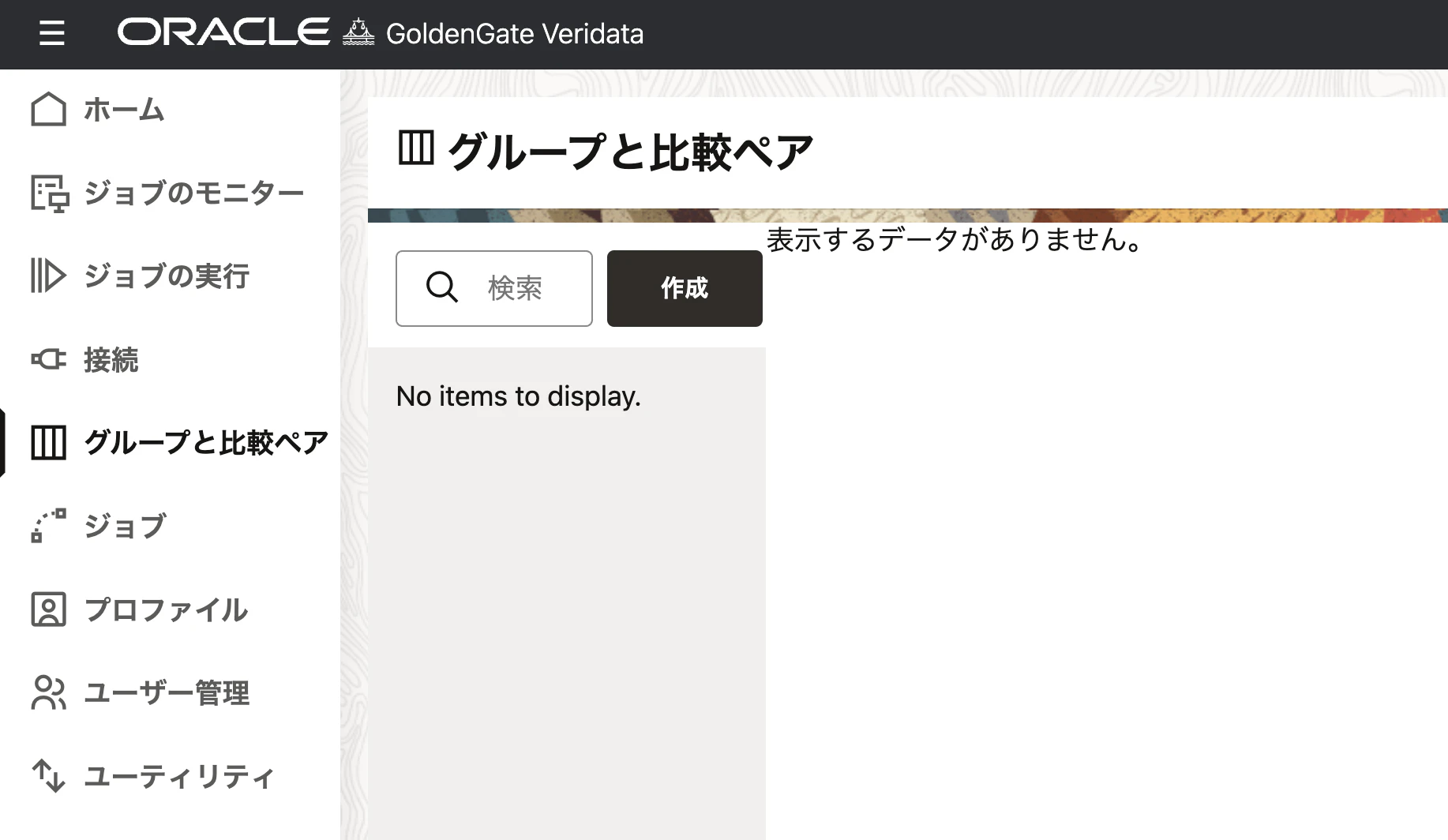Open プロファイル page
The image size is (1448, 840).
pyautogui.click(x=166, y=609)
